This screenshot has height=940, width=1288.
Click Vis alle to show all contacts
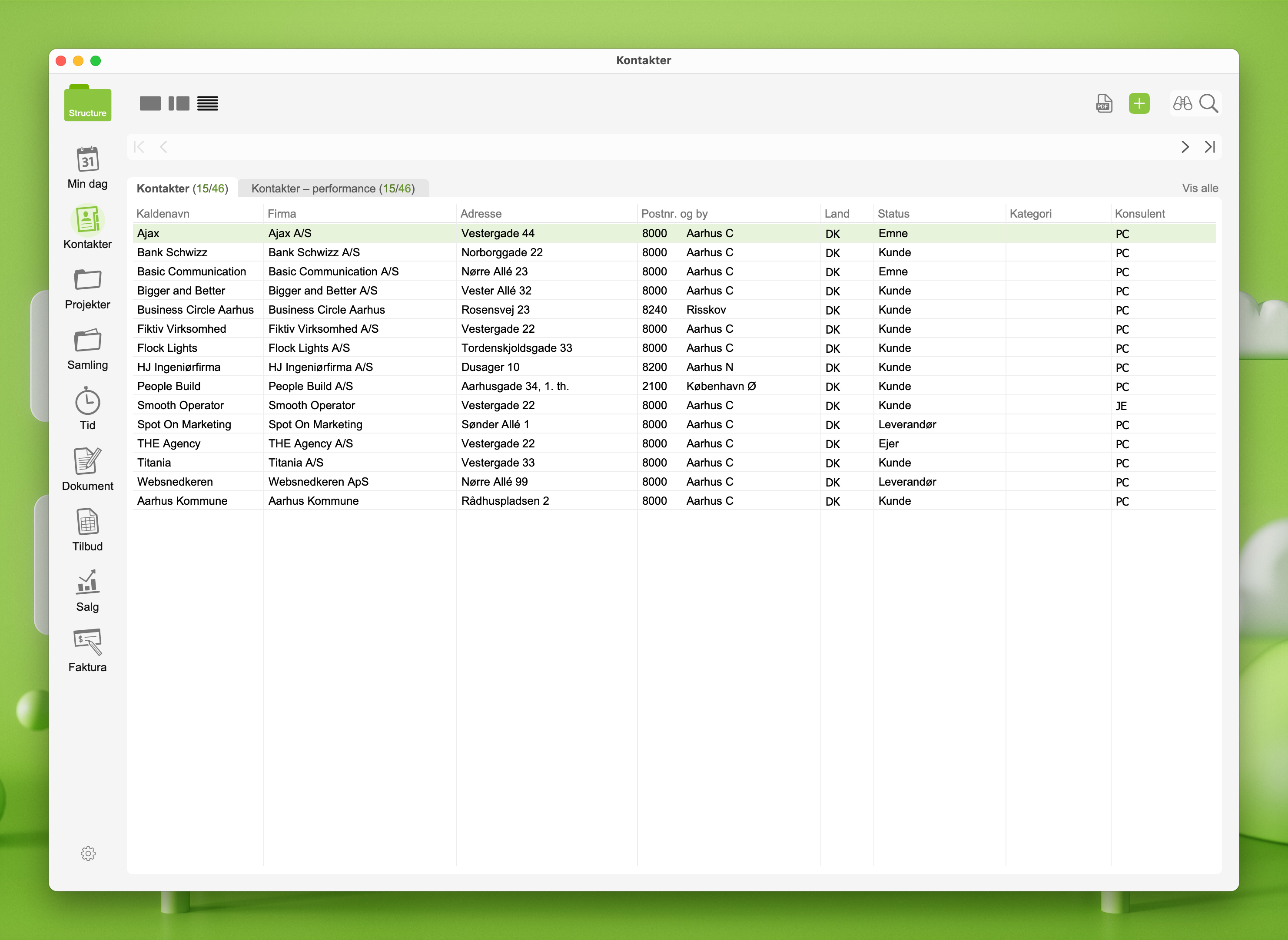[x=1200, y=189]
